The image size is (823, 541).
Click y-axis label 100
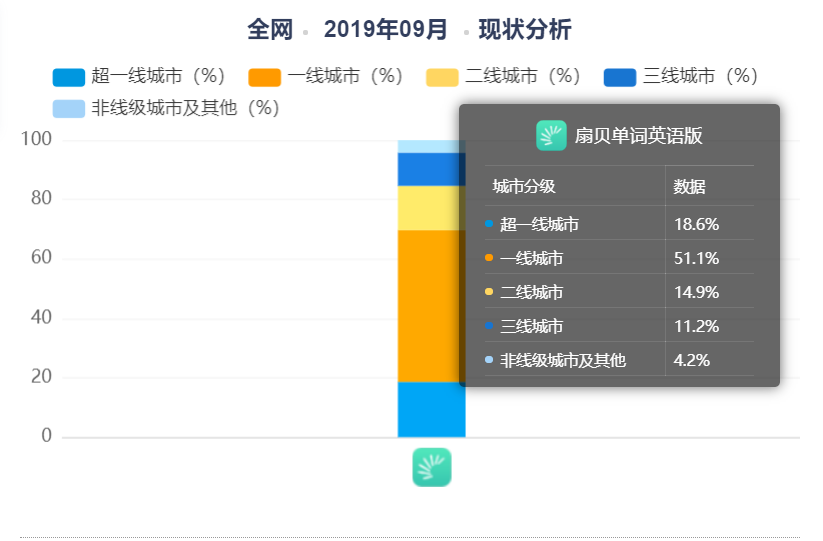pos(36,139)
